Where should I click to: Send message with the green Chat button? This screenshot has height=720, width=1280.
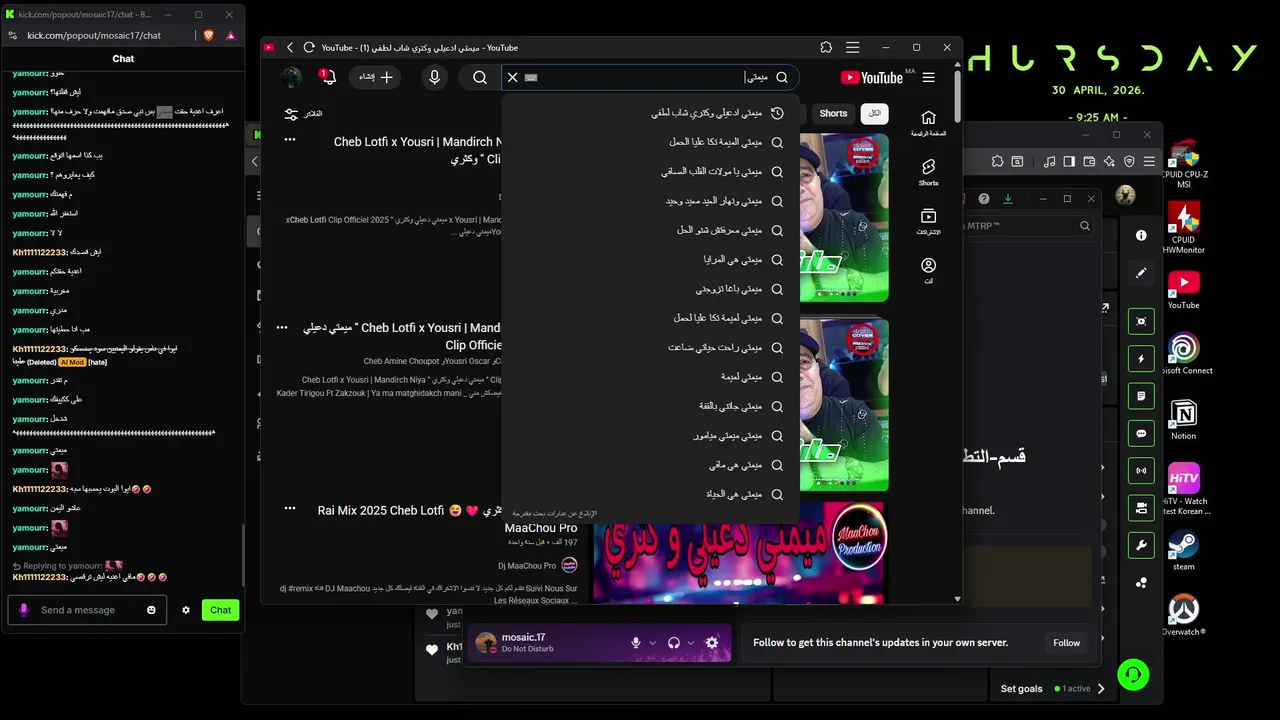point(220,610)
